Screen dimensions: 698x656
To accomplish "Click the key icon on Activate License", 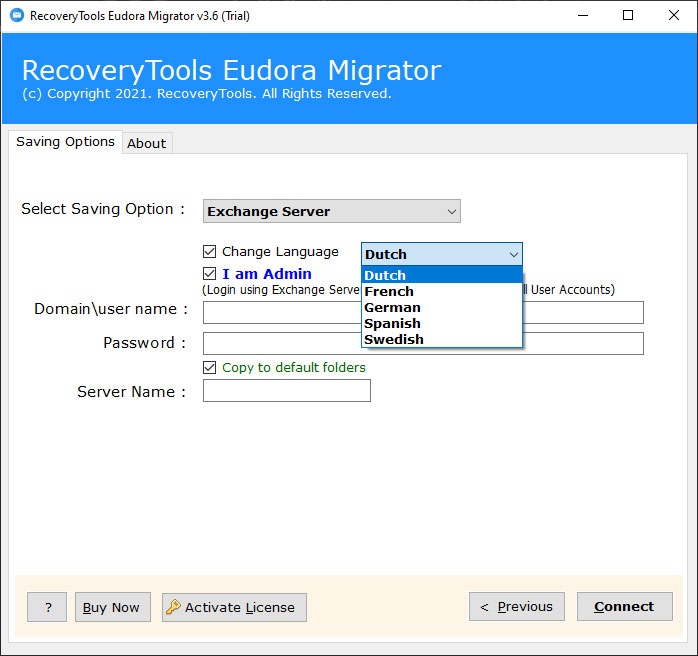I will click(x=173, y=607).
